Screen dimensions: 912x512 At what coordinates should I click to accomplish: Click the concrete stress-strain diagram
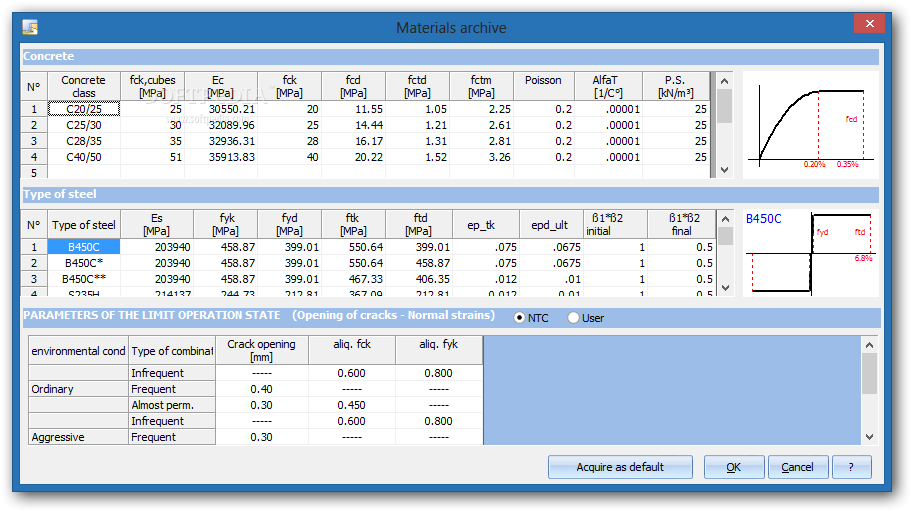[811, 125]
